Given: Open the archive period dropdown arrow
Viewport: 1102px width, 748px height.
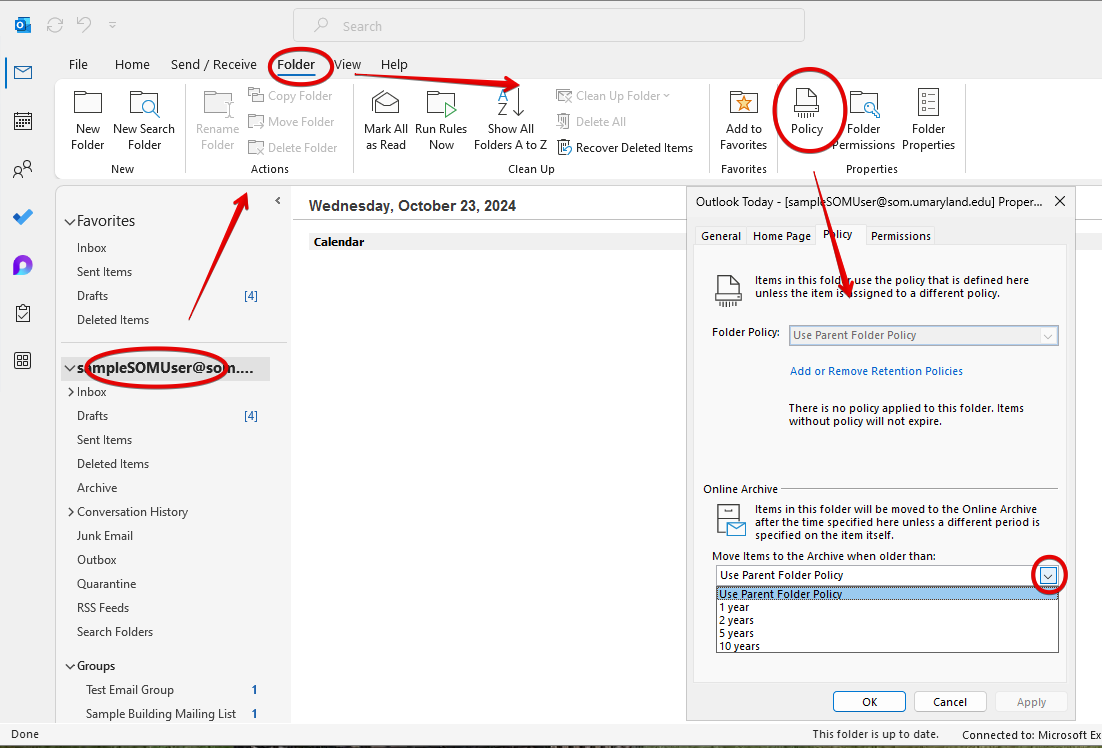Looking at the screenshot, I should (x=1047, y=575).
